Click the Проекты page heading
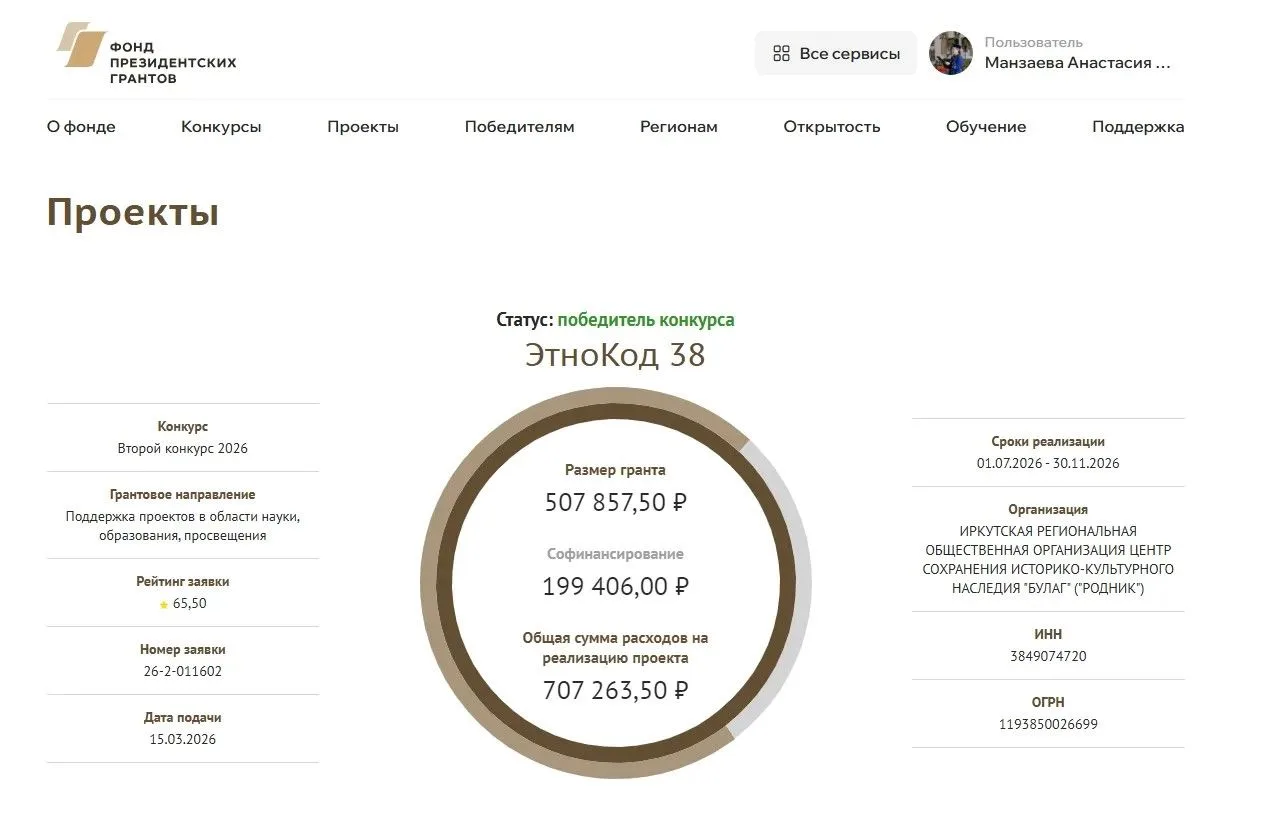Screen dimensions: 1283x839 [133, 213]
